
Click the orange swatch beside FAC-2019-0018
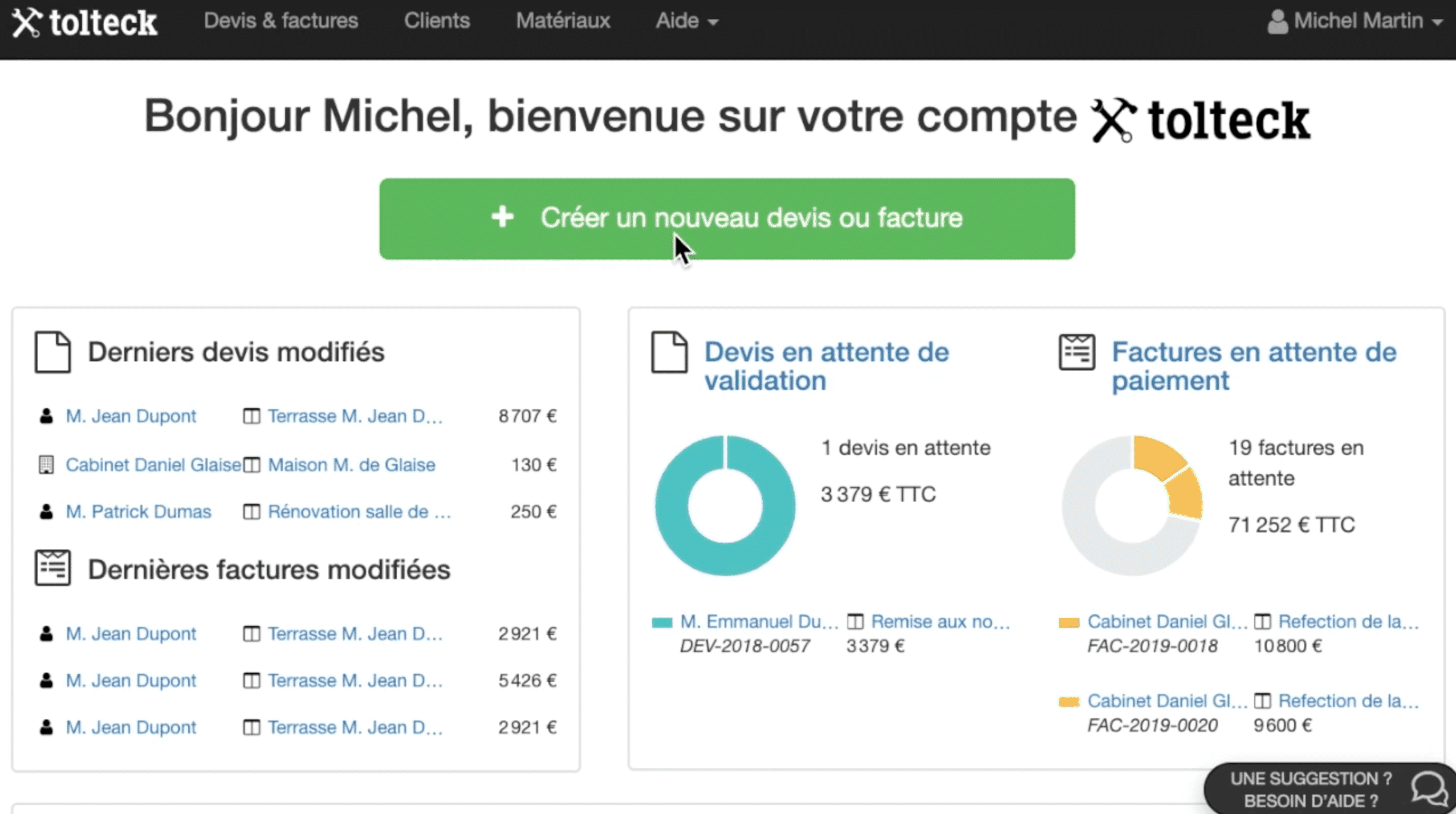coord(1069,622)
